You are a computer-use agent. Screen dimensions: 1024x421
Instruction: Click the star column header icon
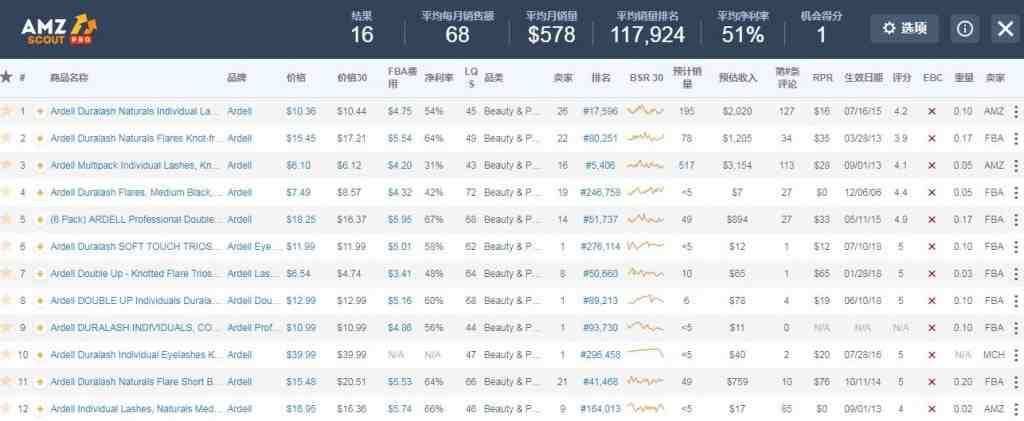pyautogui.click(x=6, y=77)
